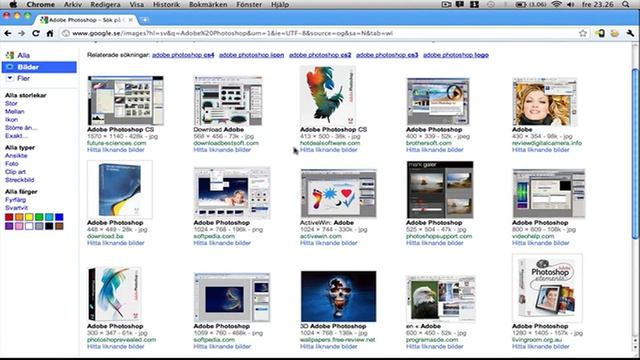Open Spotlight search magnifier in menu bar
The height and width of the screenshot is (360, 640).
click(x=626, y=4)
